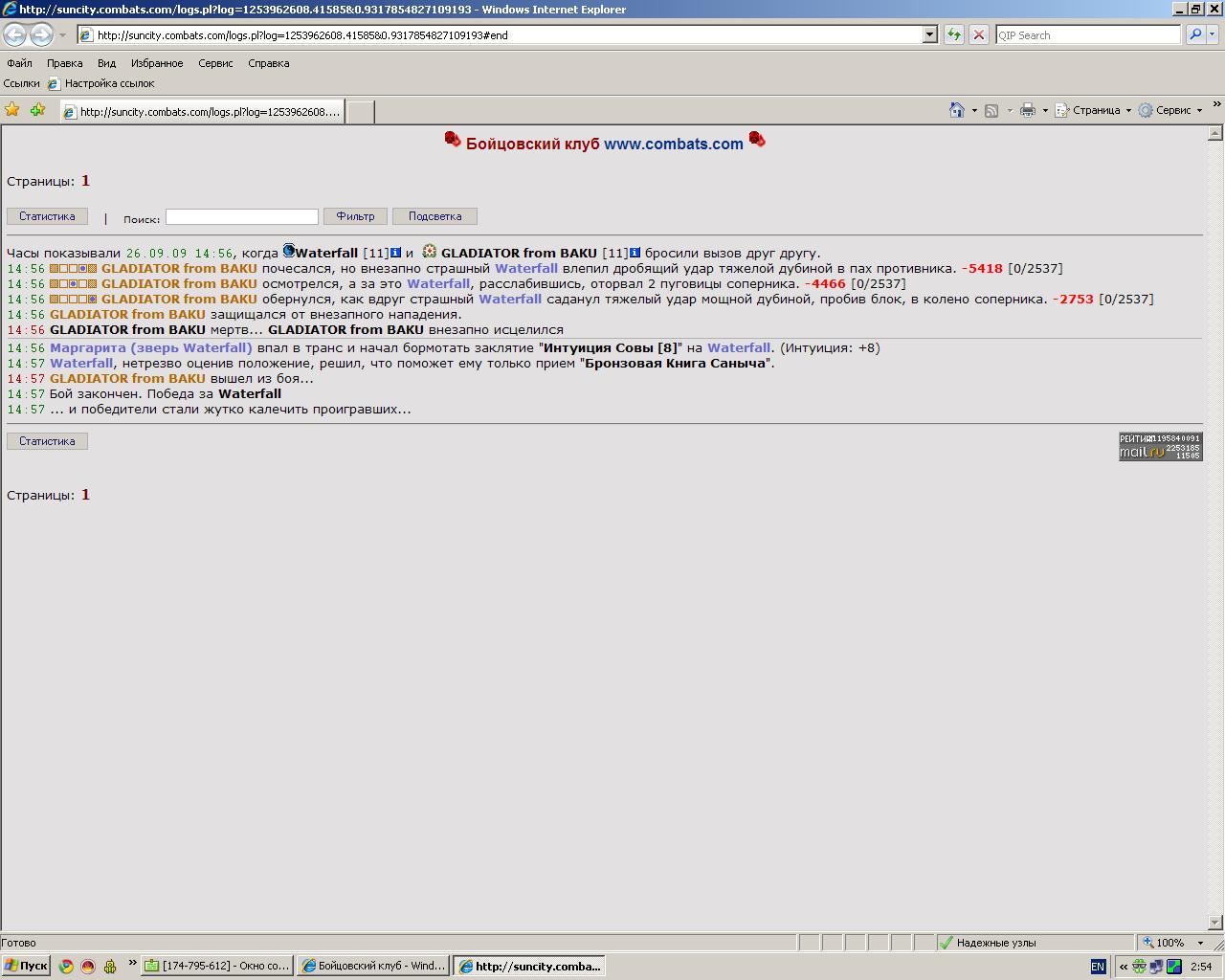Click the Фильтр button

(355, 216)
